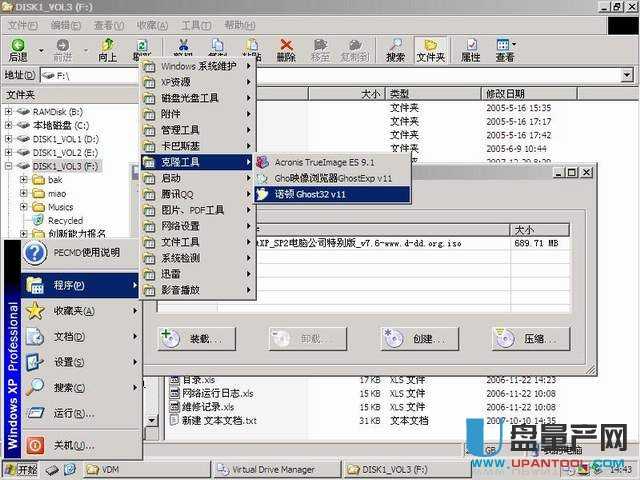Launch Gho映像浏览器 GhostExp v11
This screenshot has width=640, height=480.
click(x=332, y=178)
